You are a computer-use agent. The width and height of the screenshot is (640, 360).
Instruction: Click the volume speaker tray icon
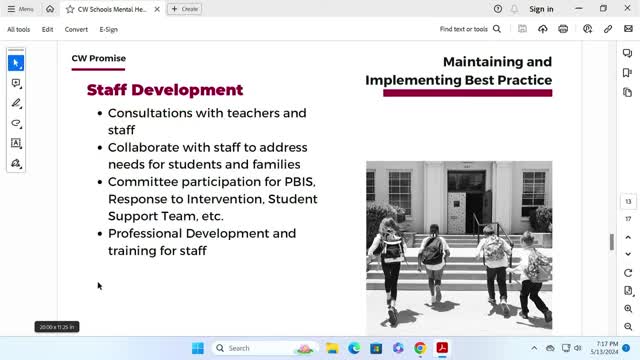coord(578,348)
